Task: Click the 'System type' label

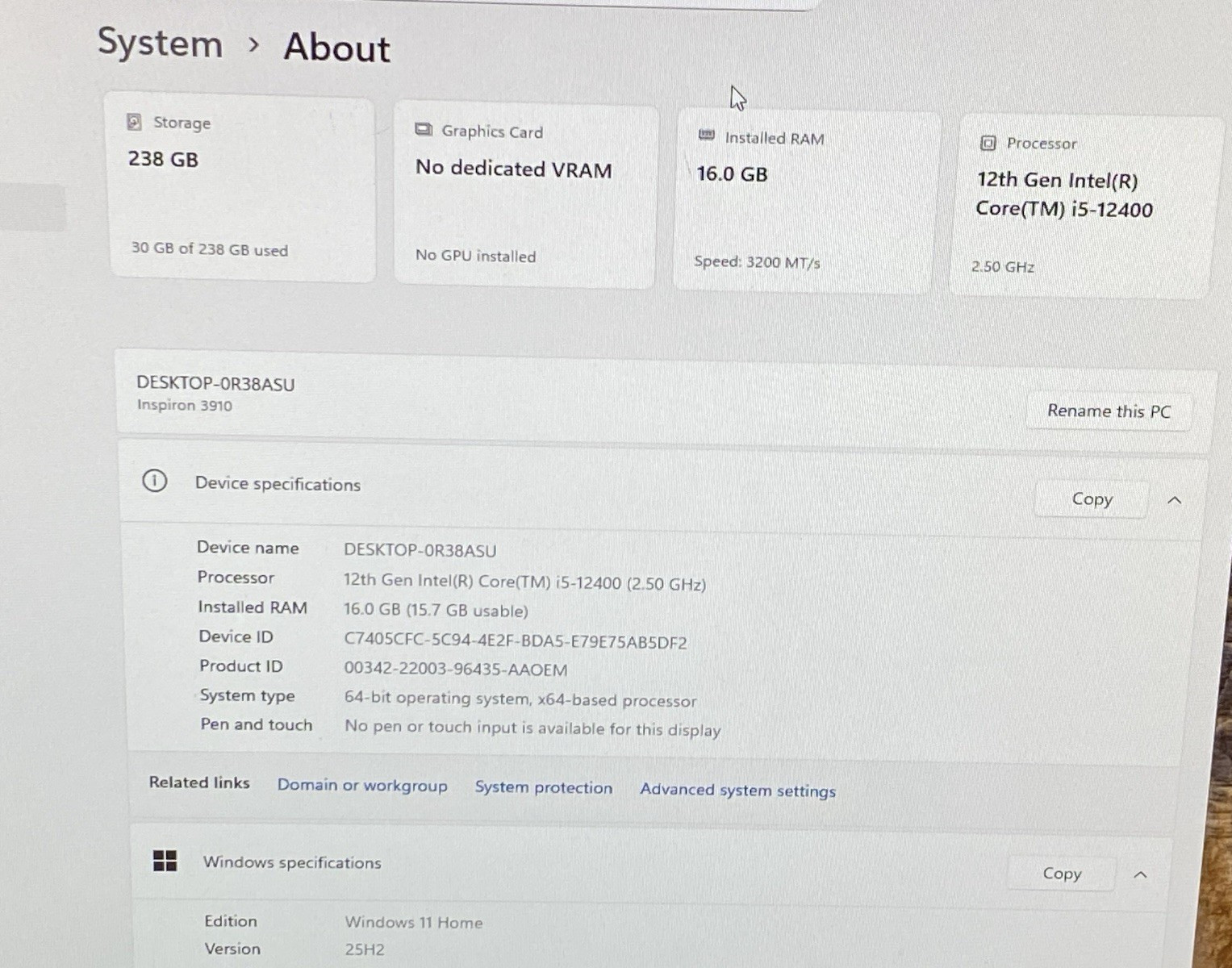Action: point(248,695)
